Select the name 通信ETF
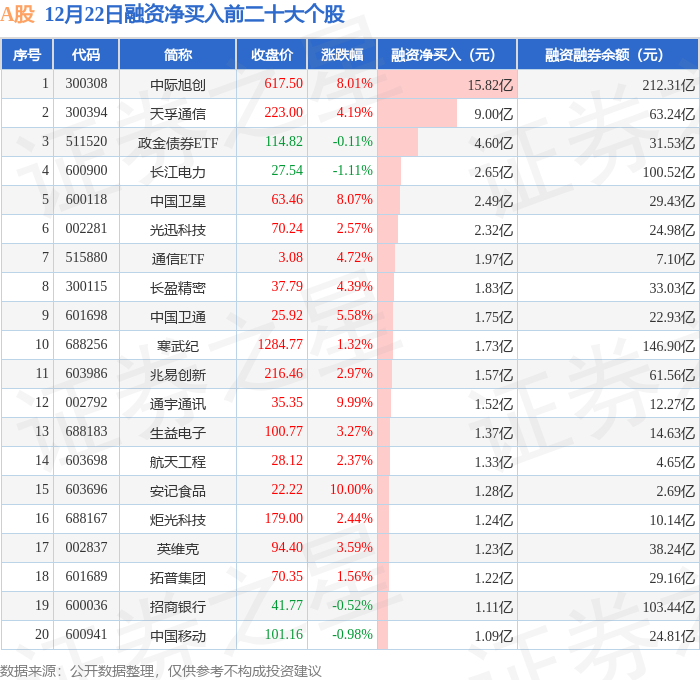 [x=178, y=259]
